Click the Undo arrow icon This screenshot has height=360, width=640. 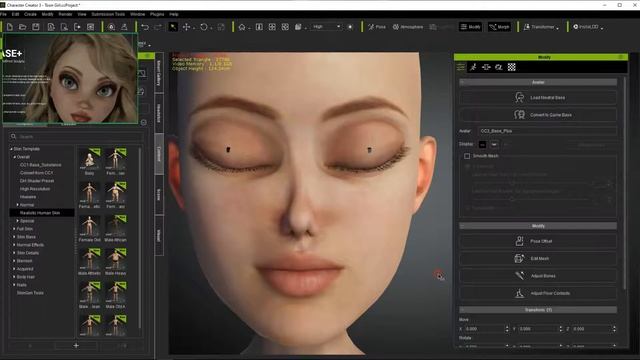[x=145, y=27]
